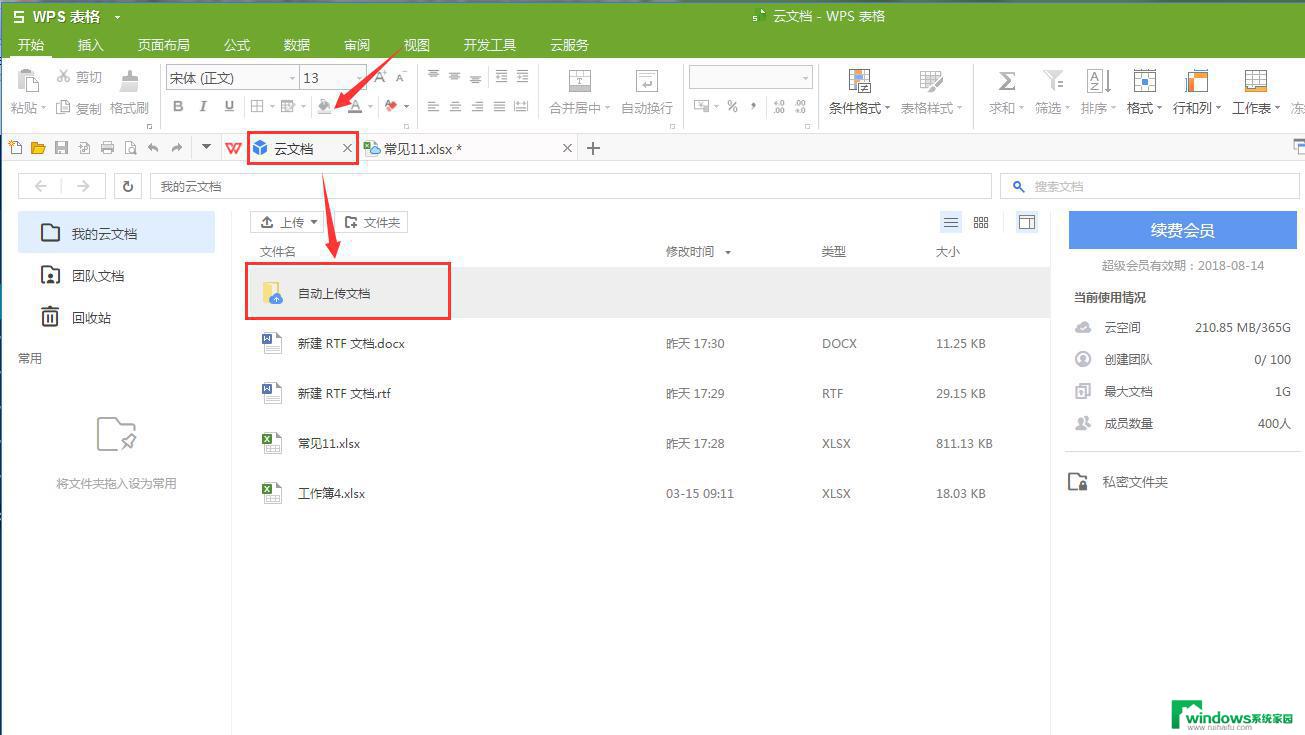Click the Paste clipboard icon

pyautogui.click(x=28, y=80)
